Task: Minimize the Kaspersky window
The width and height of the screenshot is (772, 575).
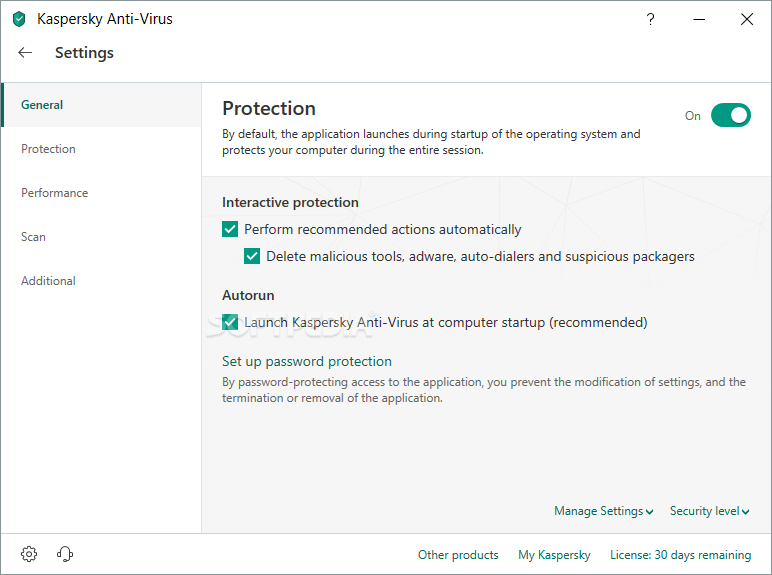Action: click(x=699, y=19)
